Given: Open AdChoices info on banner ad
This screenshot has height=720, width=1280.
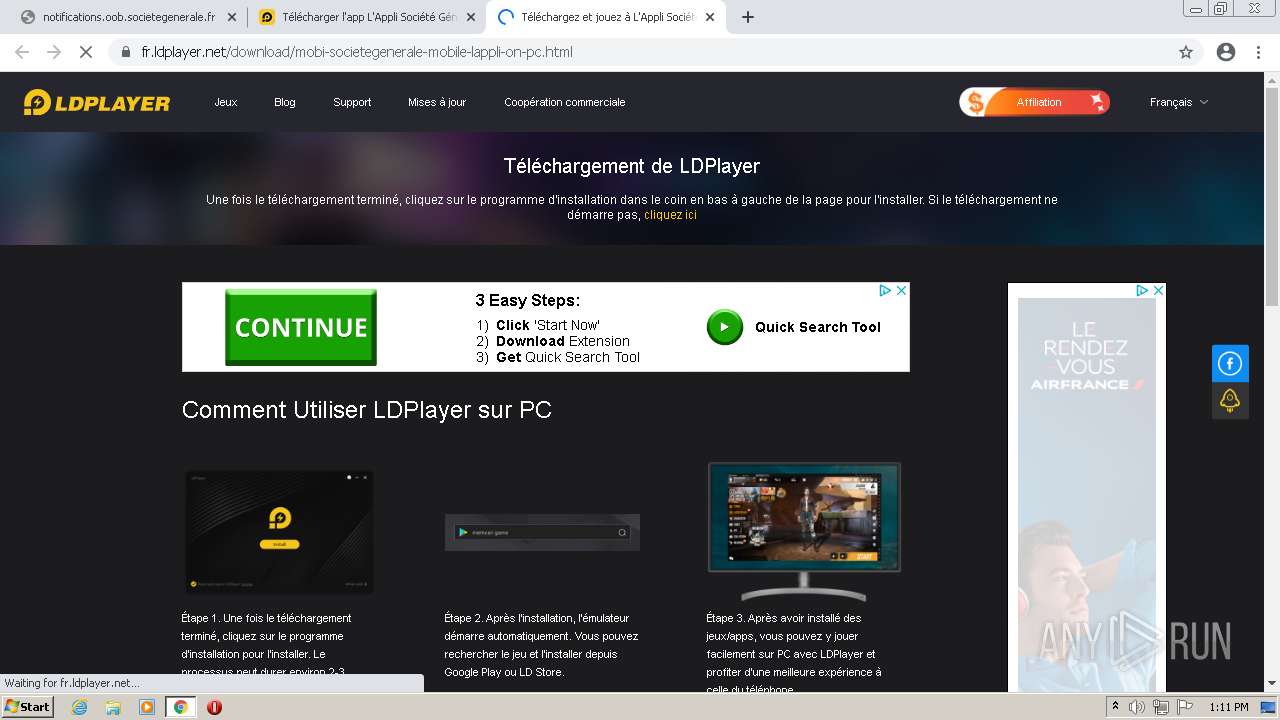Looking at the screenshot, I should (x=885, y=291).
